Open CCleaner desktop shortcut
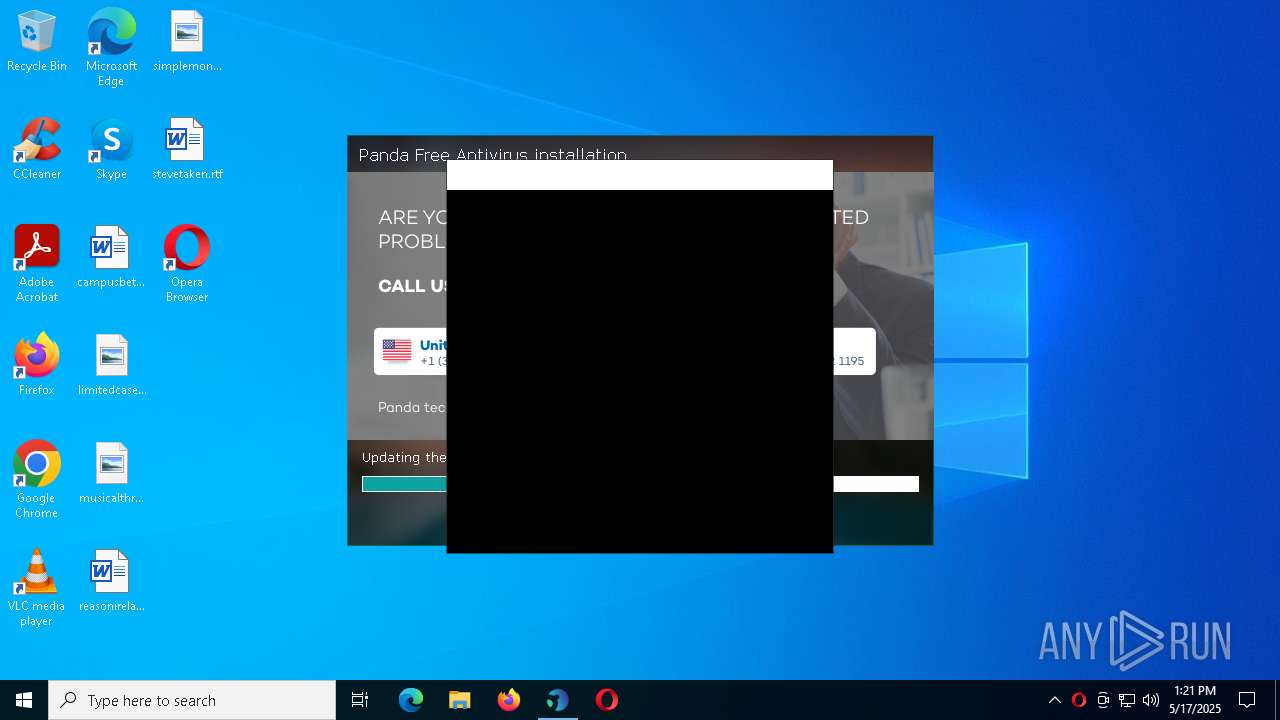Viewport: 1280px width, 720px height. (37, 150)
